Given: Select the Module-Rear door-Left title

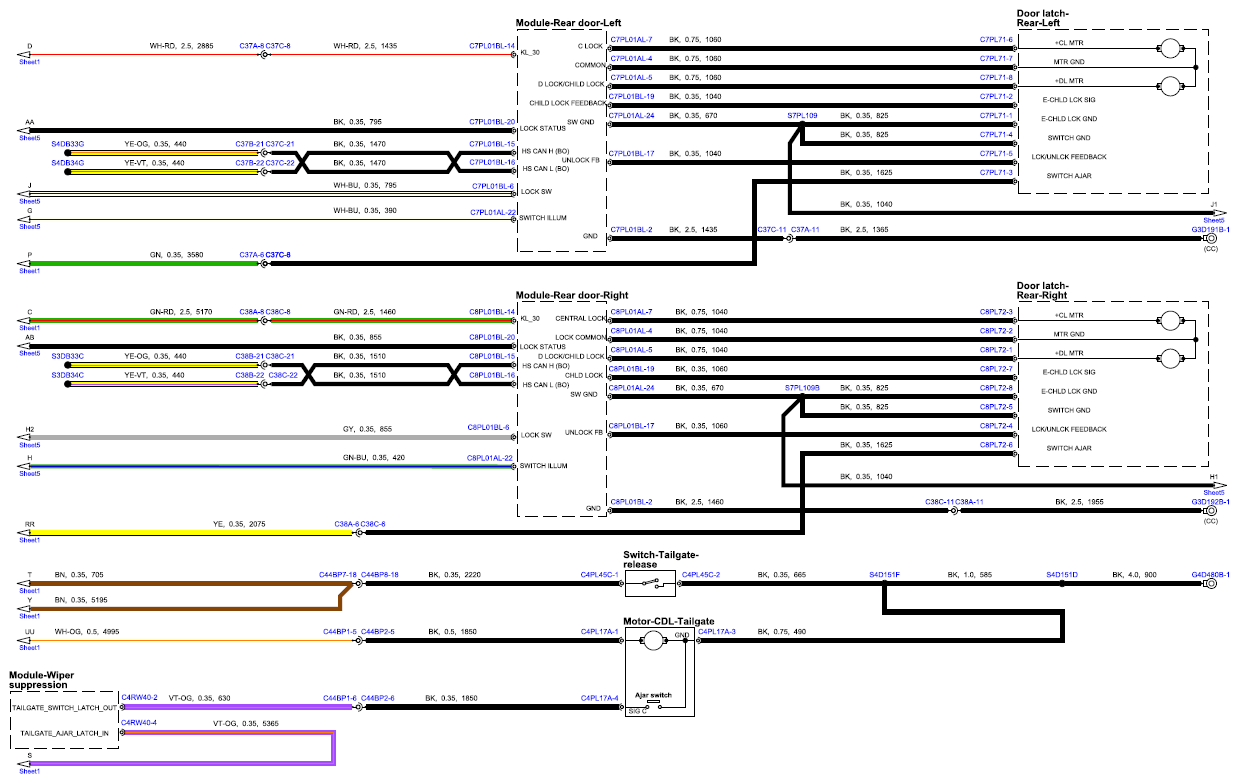Looking at the screenshot, I should (566, 23).
